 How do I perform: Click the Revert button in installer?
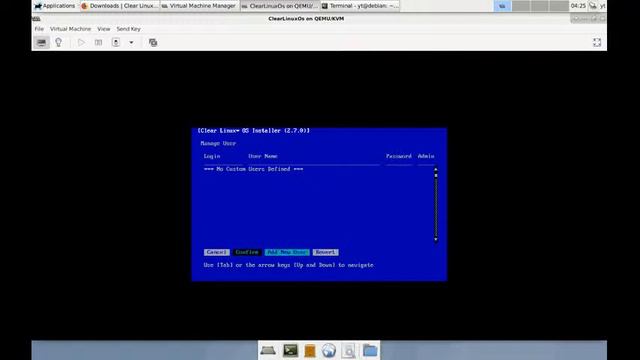tap(325, 252)
